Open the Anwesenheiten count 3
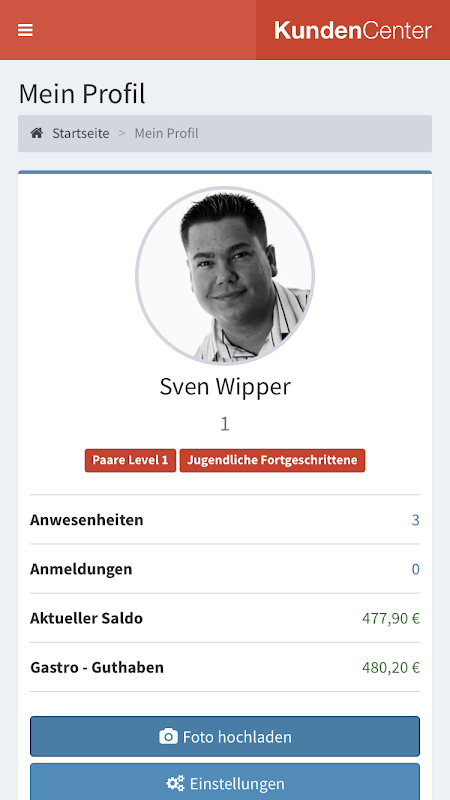Viewport: 450px width, 800px height. pyautogui.click(x=416, y=520)
